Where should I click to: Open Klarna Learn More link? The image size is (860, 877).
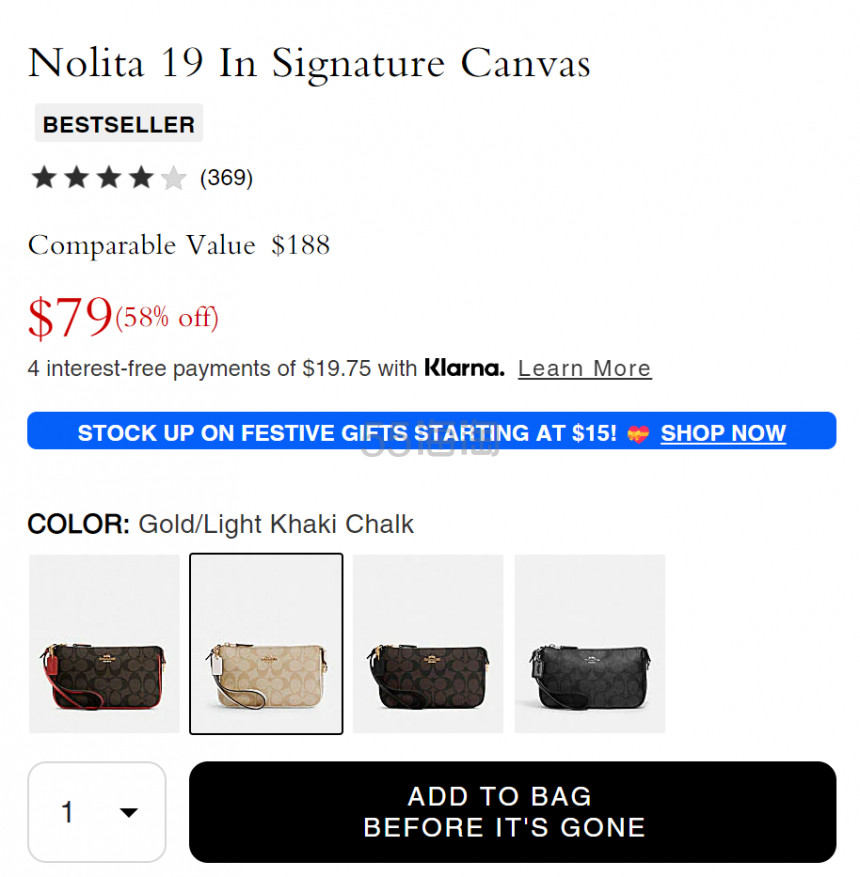(584, 369)
